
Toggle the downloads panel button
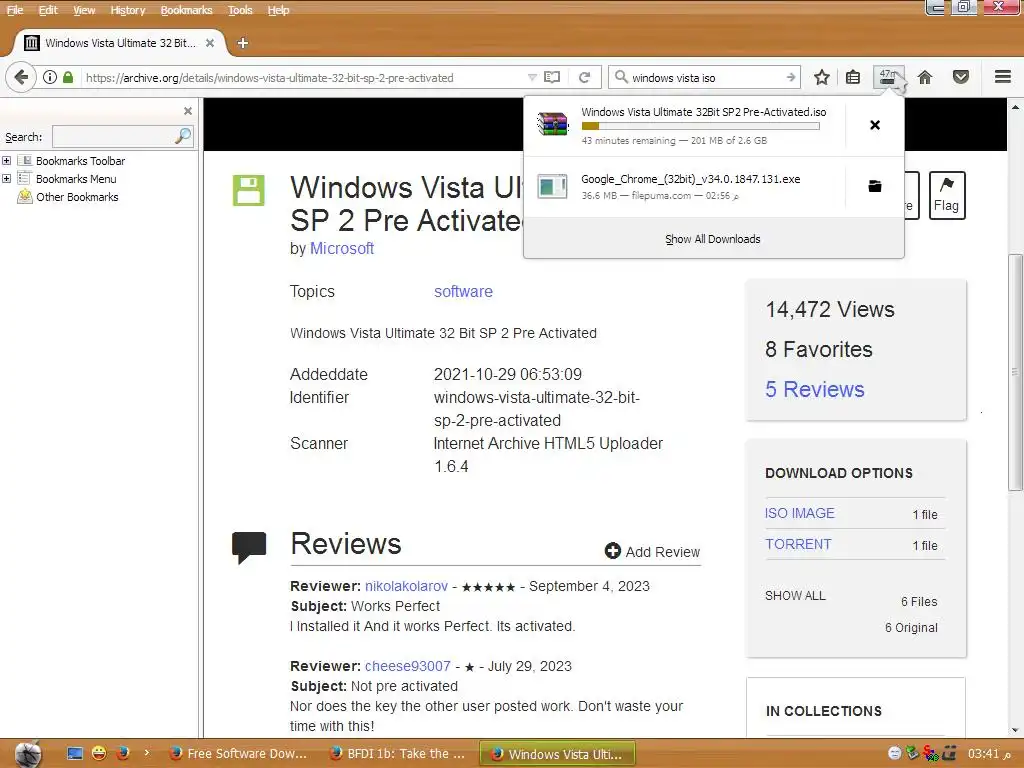888,77
